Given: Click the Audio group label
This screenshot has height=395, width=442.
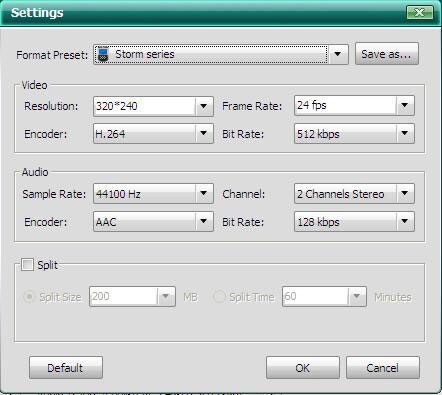Looking at the screenshot, I should 35,172.
